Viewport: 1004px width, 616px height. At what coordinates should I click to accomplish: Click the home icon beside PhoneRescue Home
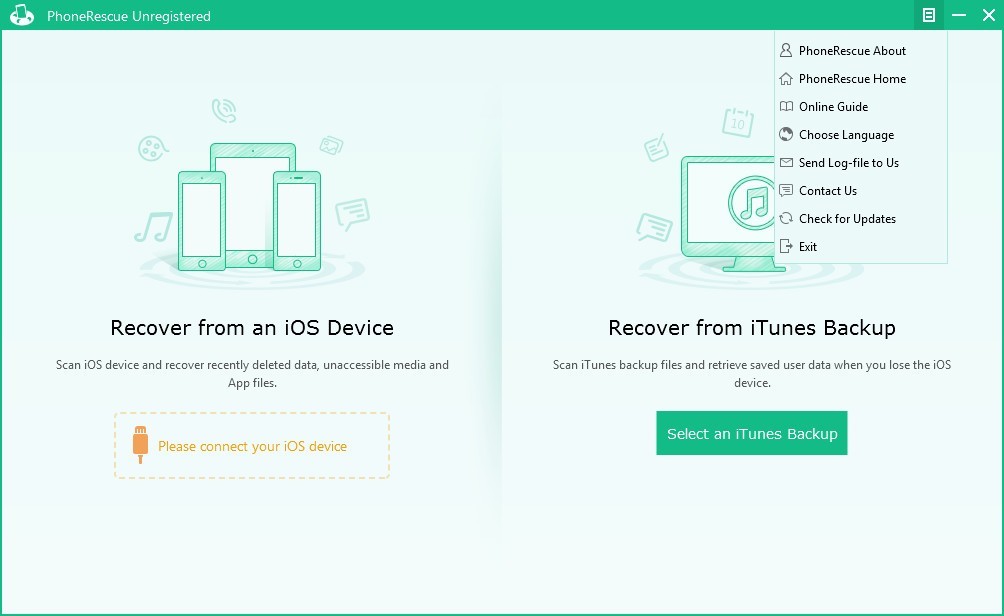787,78
